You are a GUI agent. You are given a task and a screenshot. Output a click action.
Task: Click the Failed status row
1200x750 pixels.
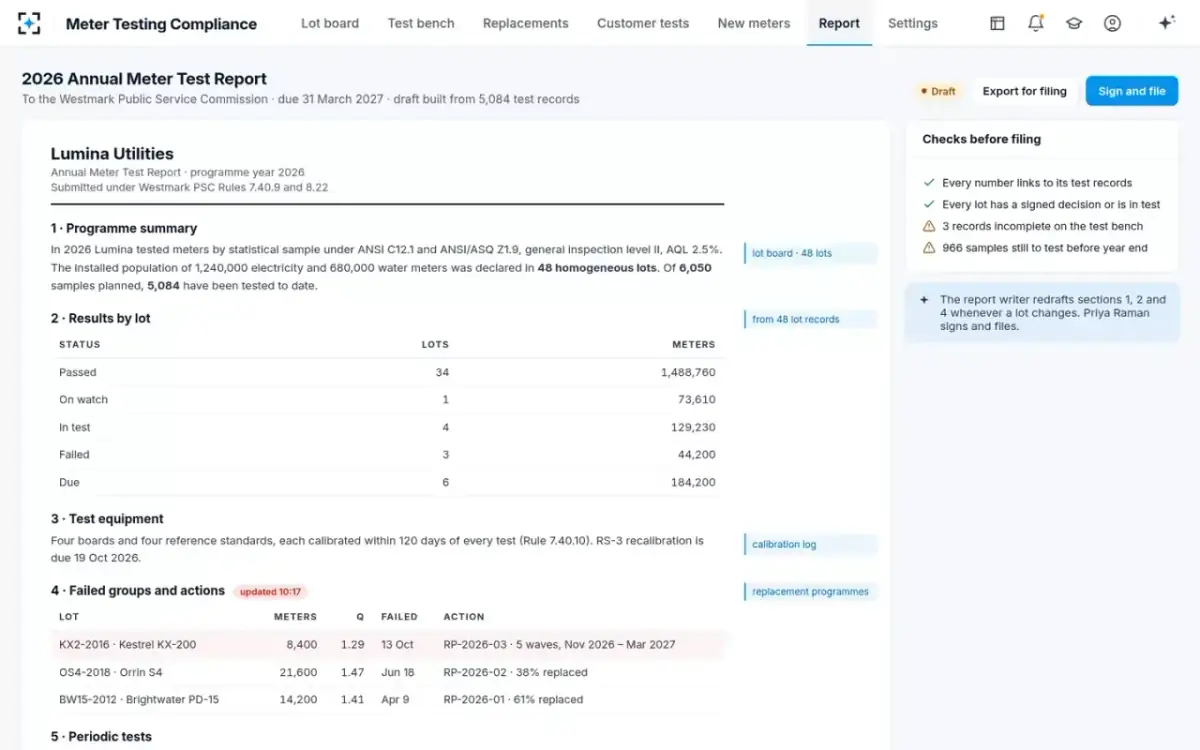click(388, 454)
